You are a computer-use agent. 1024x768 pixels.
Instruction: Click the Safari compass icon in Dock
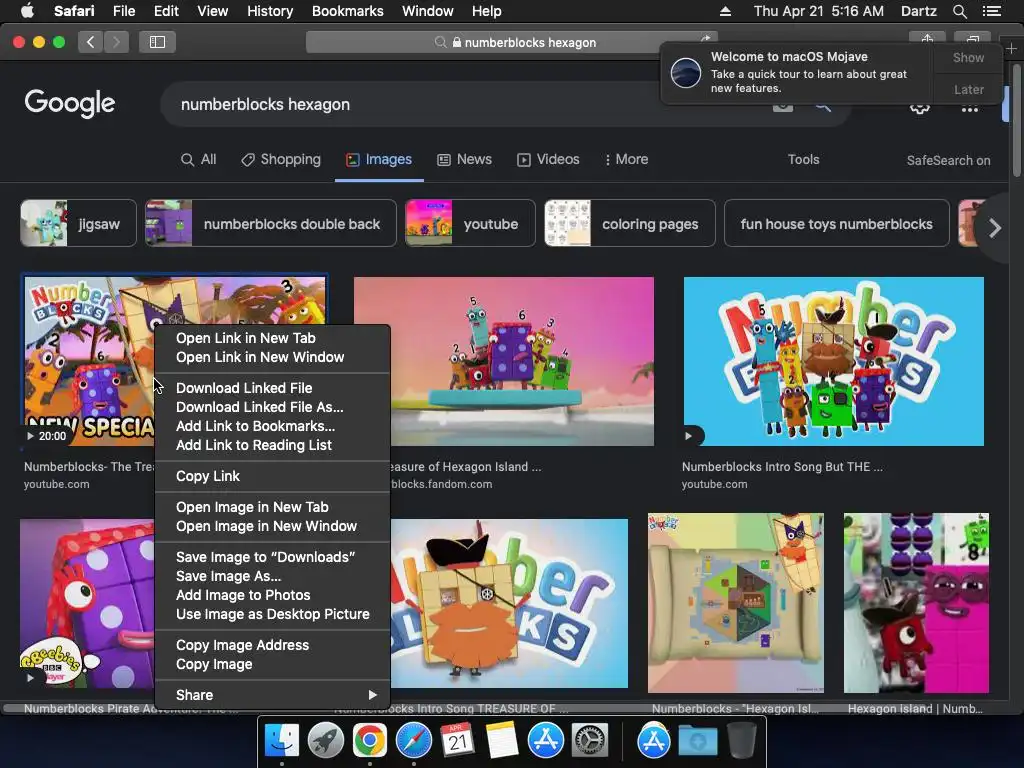(x=413, y=741)
